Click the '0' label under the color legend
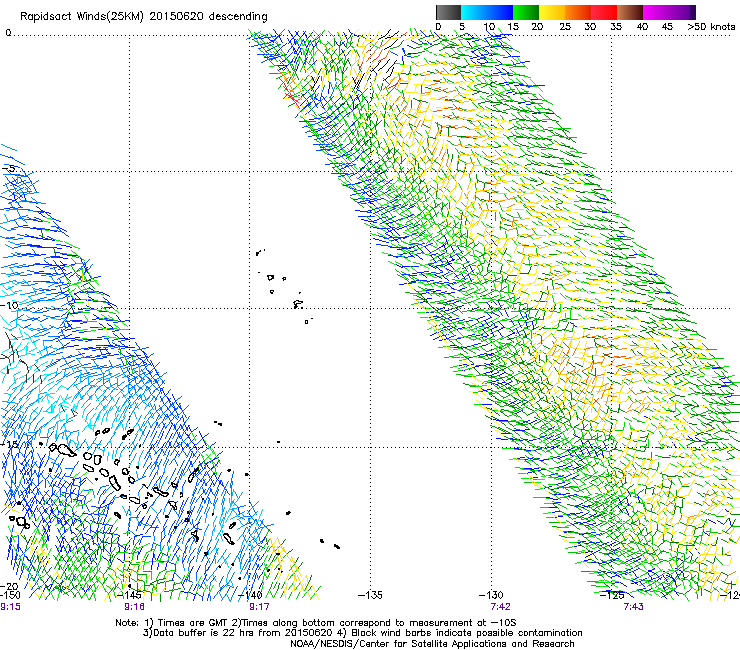740x650 pixels. click(x=438, y=27)
